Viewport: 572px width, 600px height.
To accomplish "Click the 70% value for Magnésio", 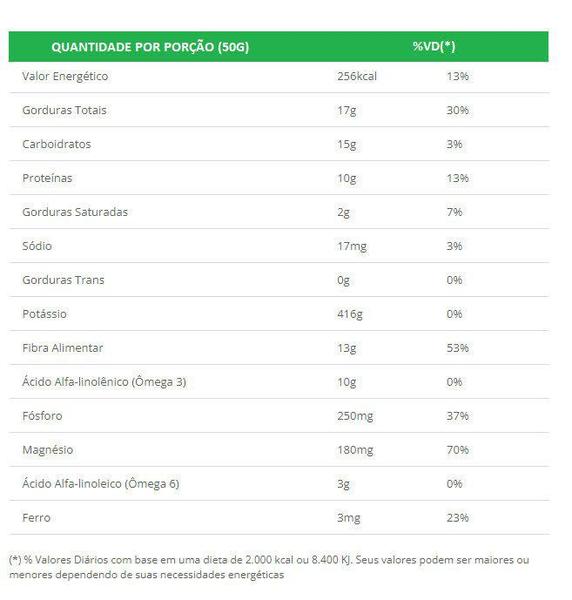I will click(x=457, y=450).
